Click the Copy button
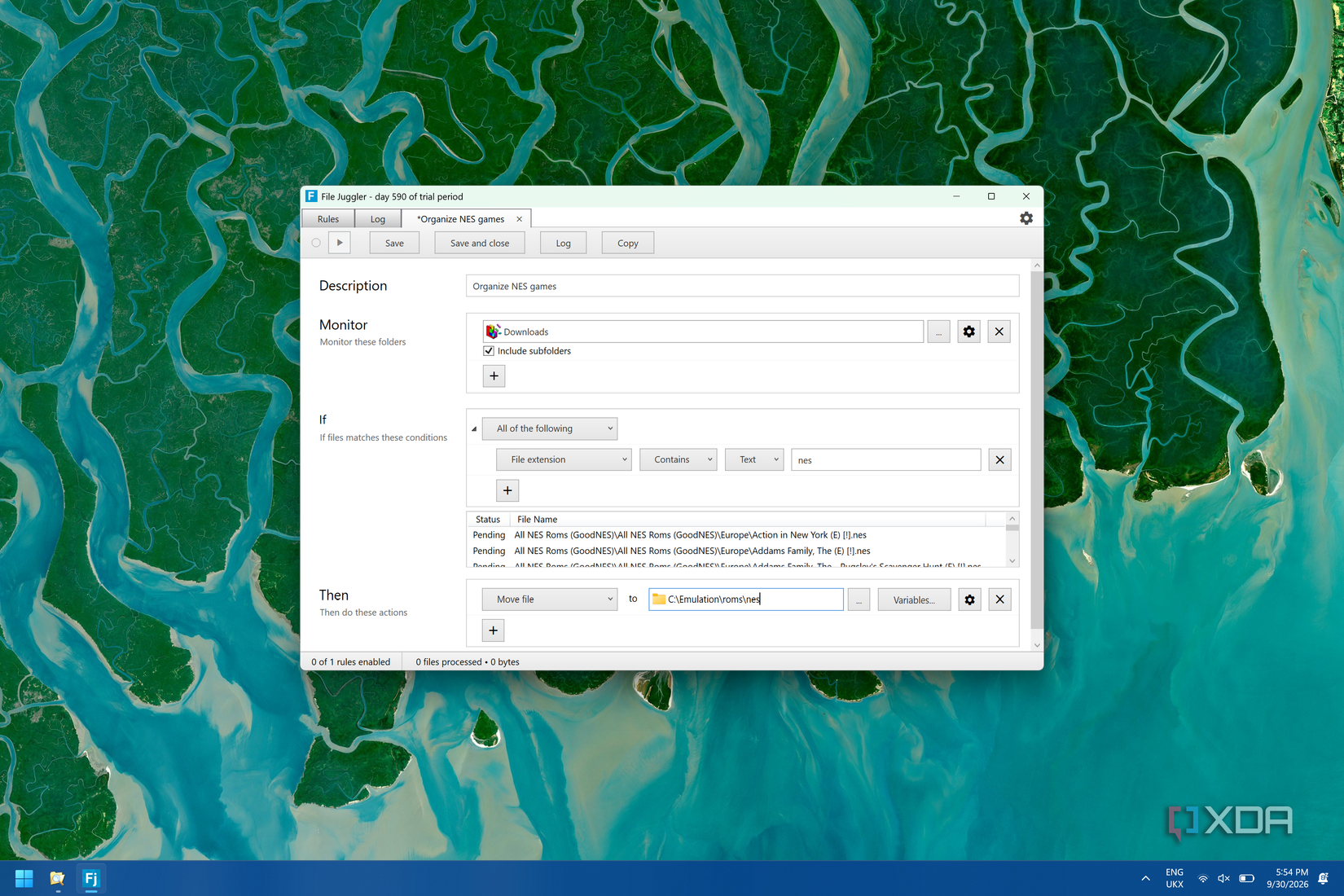 [x=628, y=243]
